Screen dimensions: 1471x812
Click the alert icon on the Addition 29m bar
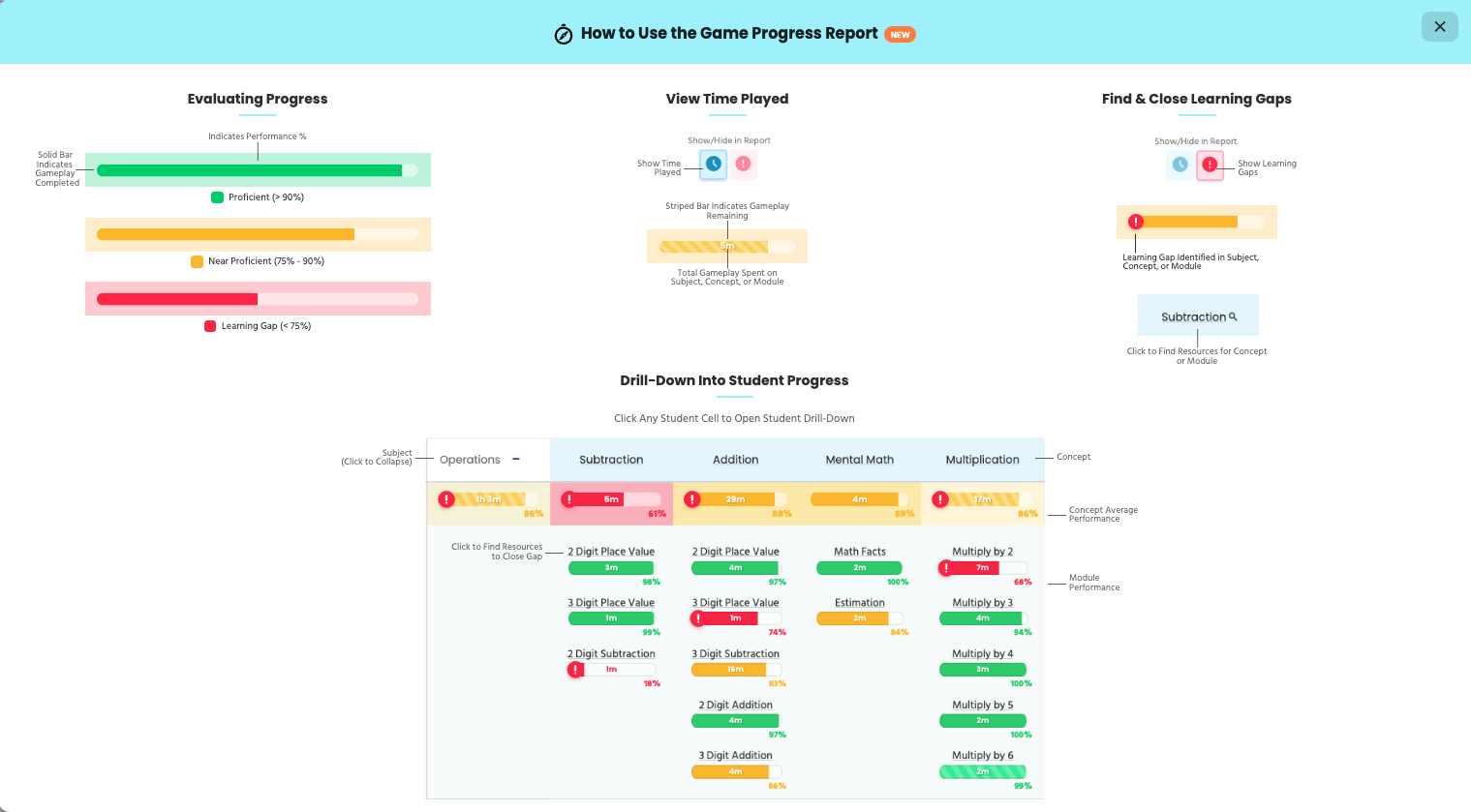tap(692, 499)
